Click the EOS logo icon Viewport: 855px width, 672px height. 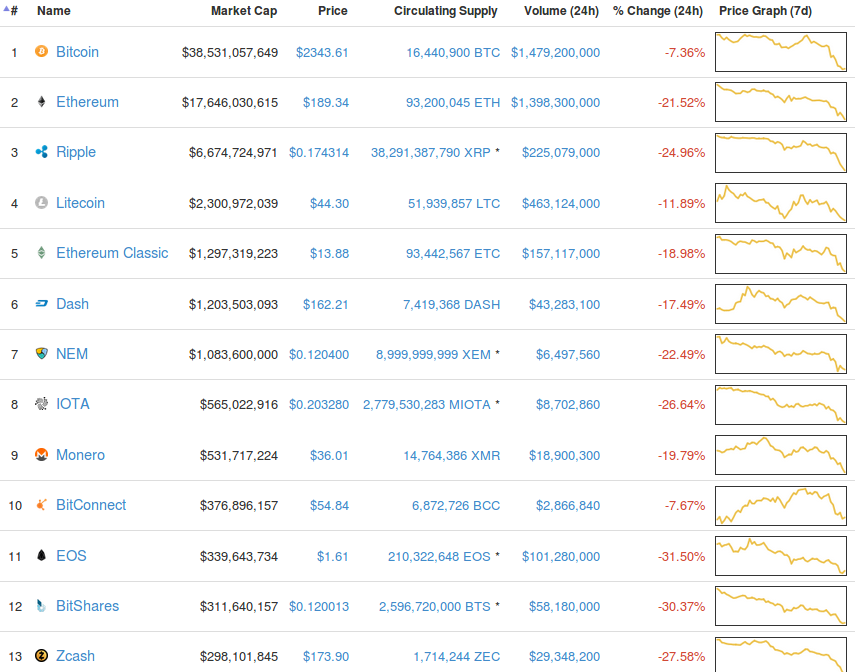pos(41,555)
